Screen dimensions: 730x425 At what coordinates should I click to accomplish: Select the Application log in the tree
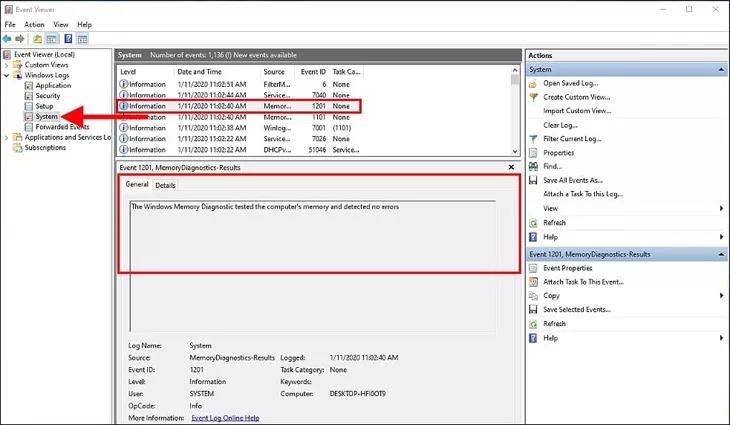[53, 86]
